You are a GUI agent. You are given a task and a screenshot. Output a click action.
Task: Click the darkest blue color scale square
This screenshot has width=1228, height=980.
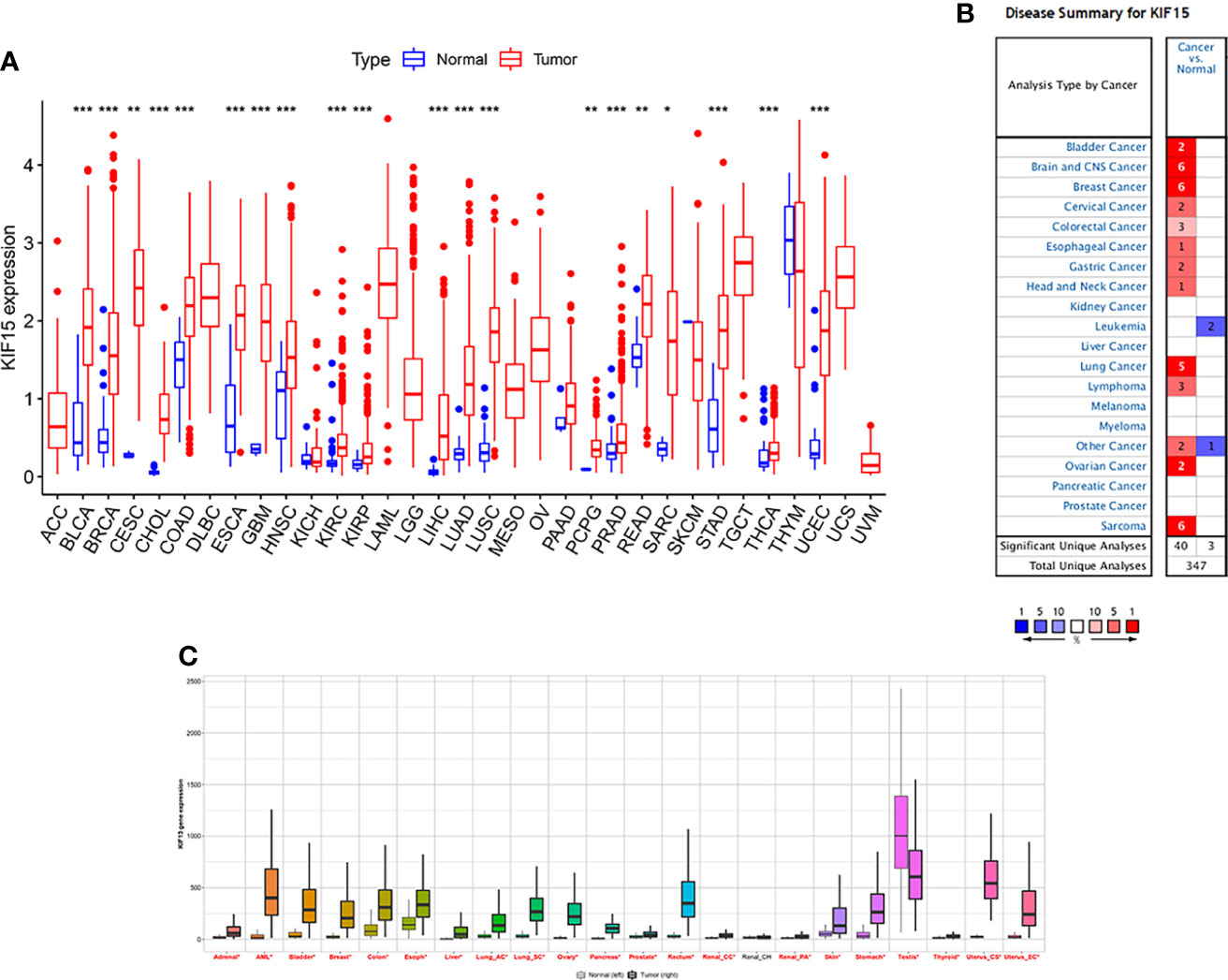[1021, 626]
